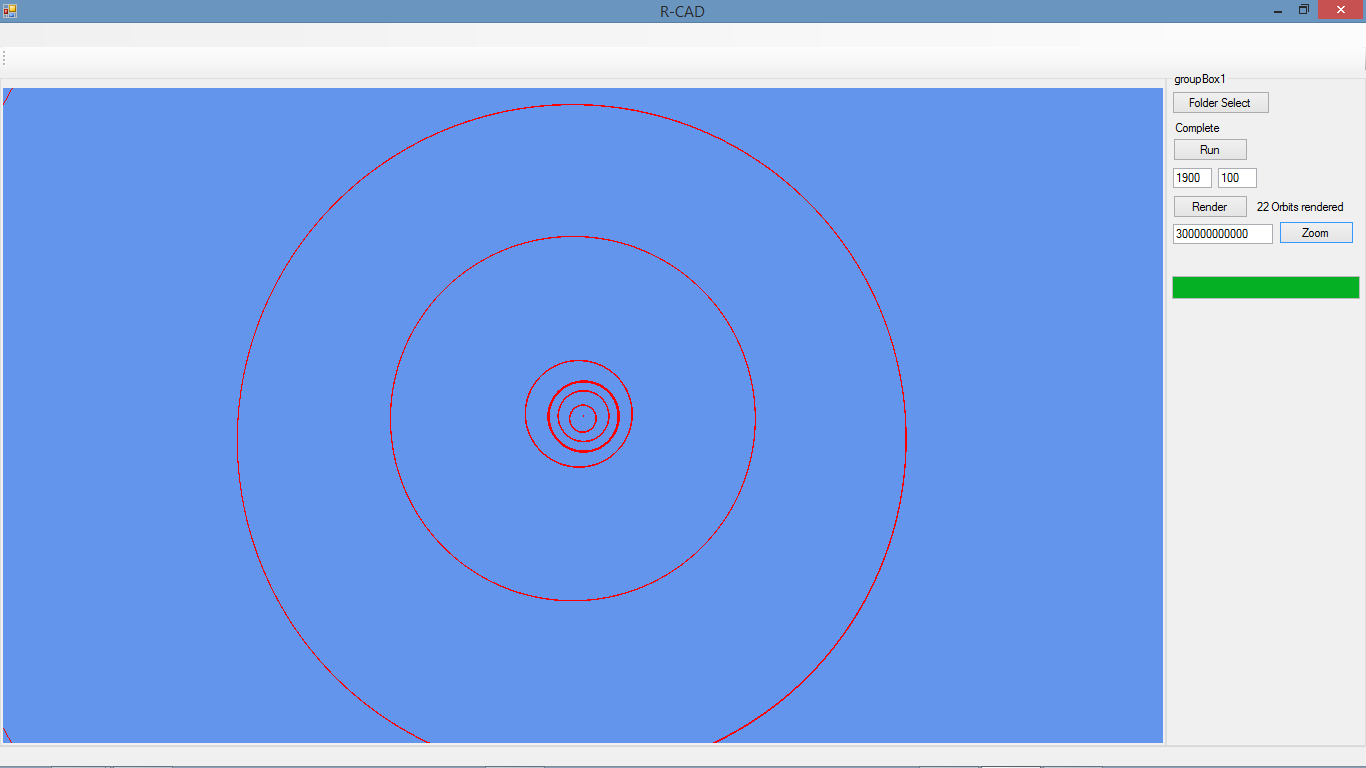This screenshot has width=1366, height=768.
Task: Click the green progress bar
Action: coord(1265,288)
